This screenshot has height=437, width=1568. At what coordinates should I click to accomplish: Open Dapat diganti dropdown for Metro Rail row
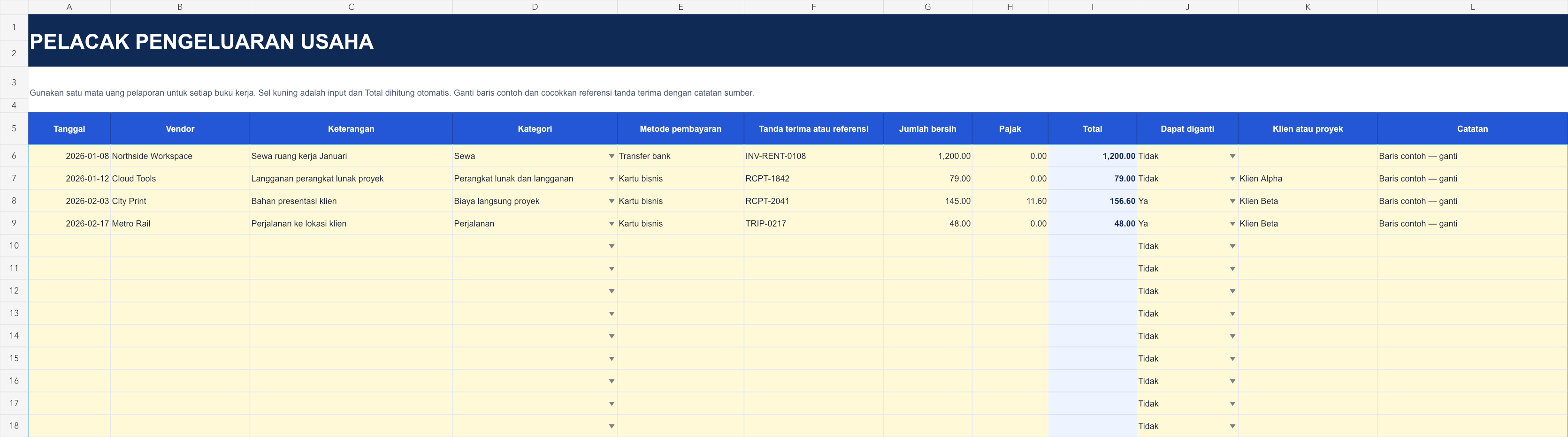(1232, 224)
